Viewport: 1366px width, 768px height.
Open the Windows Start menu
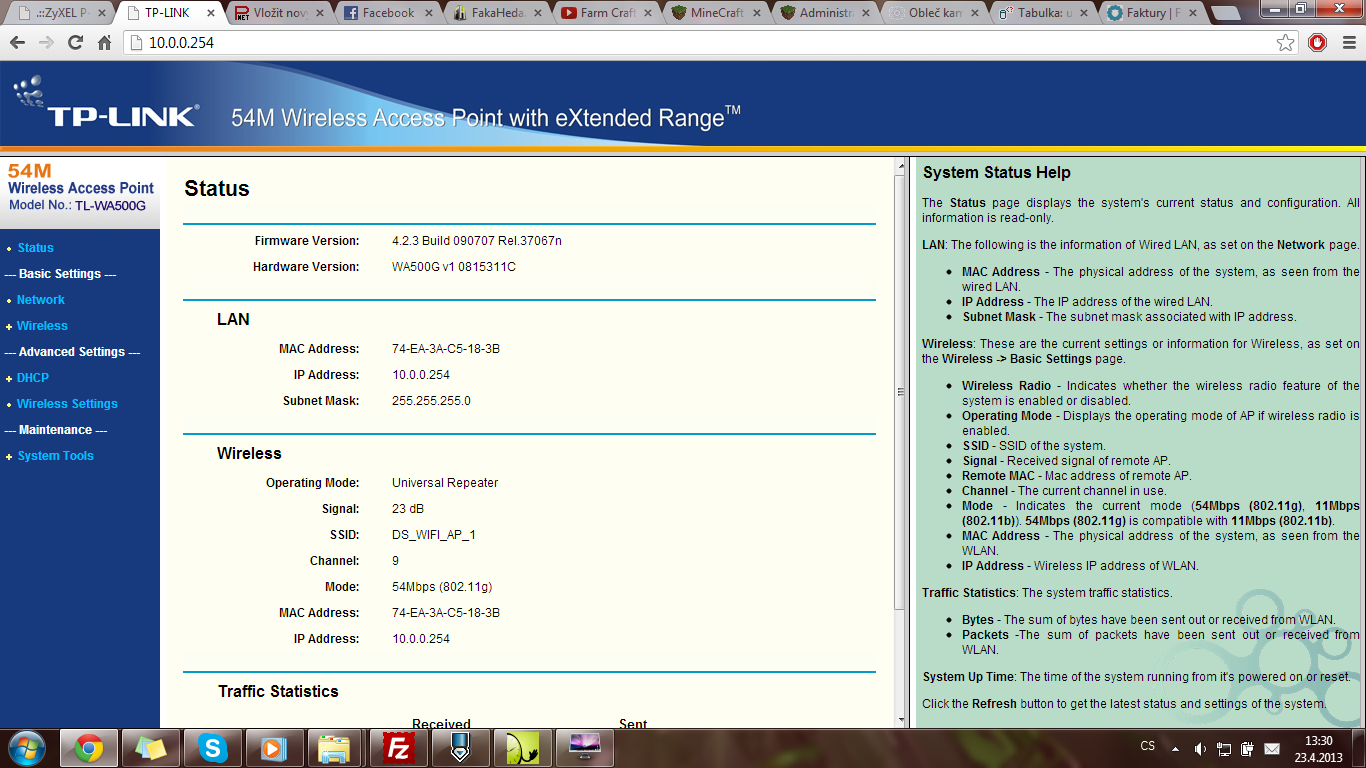[x=26, y=747]
